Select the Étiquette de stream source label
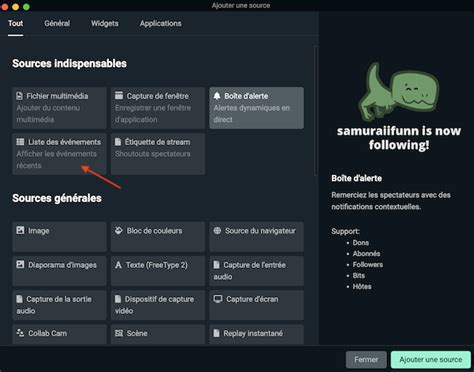 click(157, 142)
